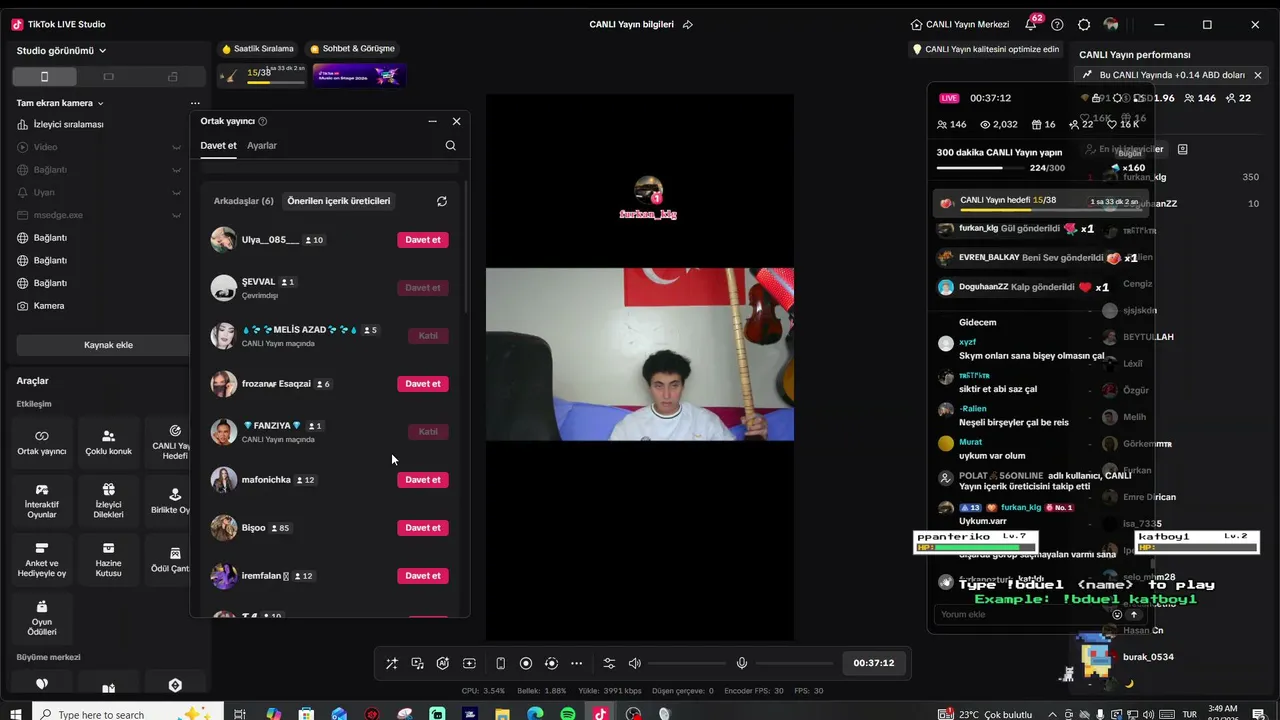Open Spotify from the taskbar
Image resolution: width=1280 pixels, height=720 pixels.
568,714
